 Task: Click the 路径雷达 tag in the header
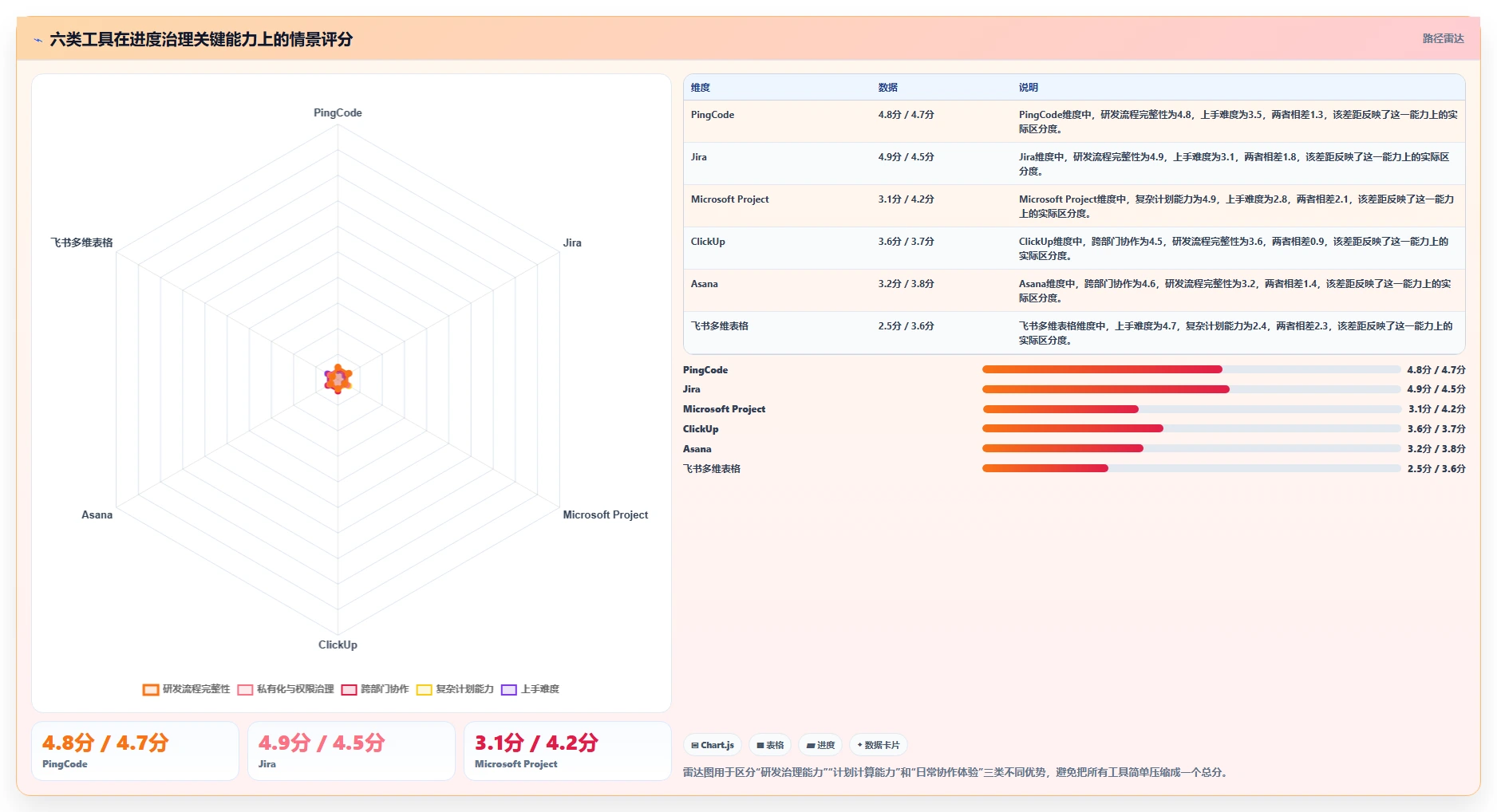(1443, 38)
